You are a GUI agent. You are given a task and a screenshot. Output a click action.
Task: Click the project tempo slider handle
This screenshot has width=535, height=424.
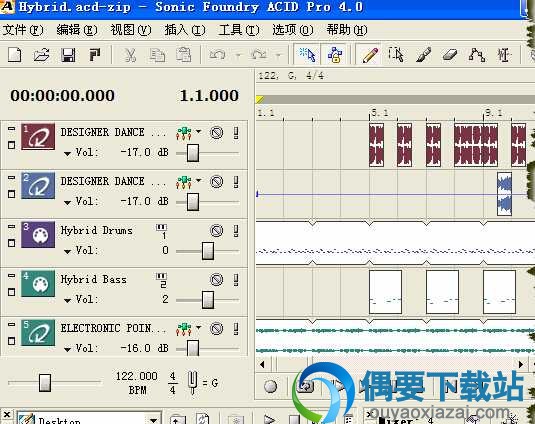[45, 382]
